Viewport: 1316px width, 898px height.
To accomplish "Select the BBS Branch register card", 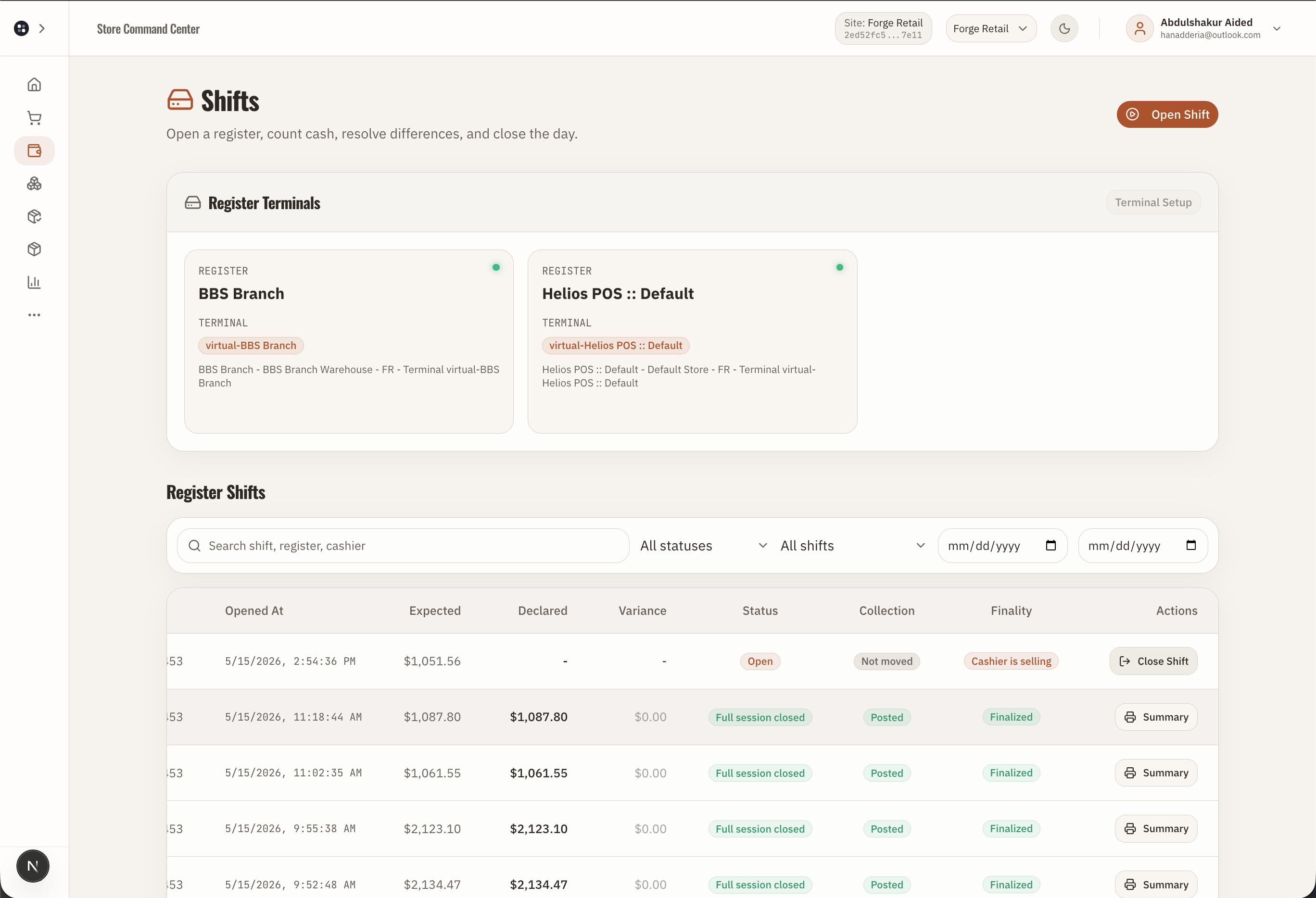I will [349, 342].
